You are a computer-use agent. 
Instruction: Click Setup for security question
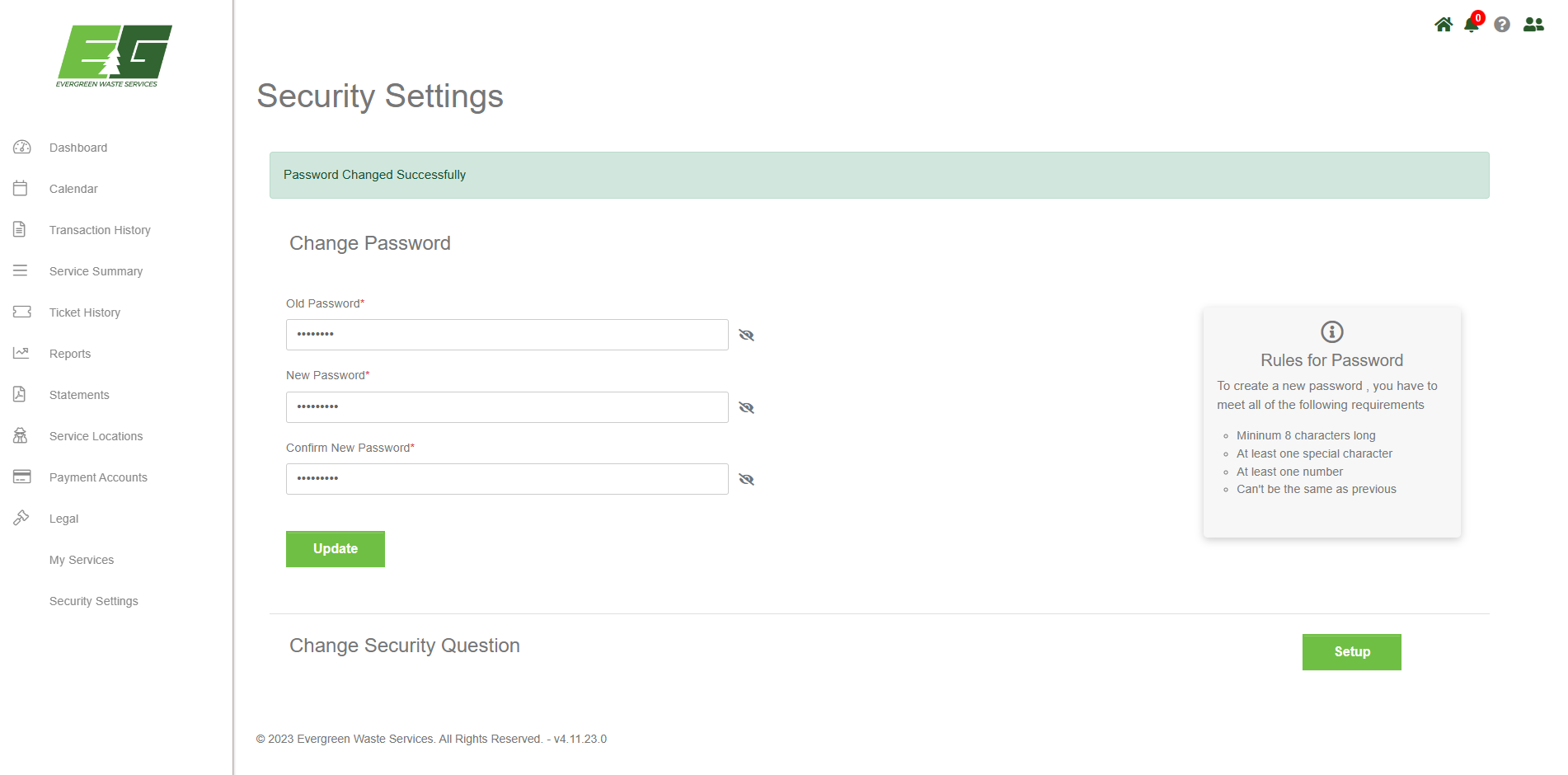click(1351, 652)
